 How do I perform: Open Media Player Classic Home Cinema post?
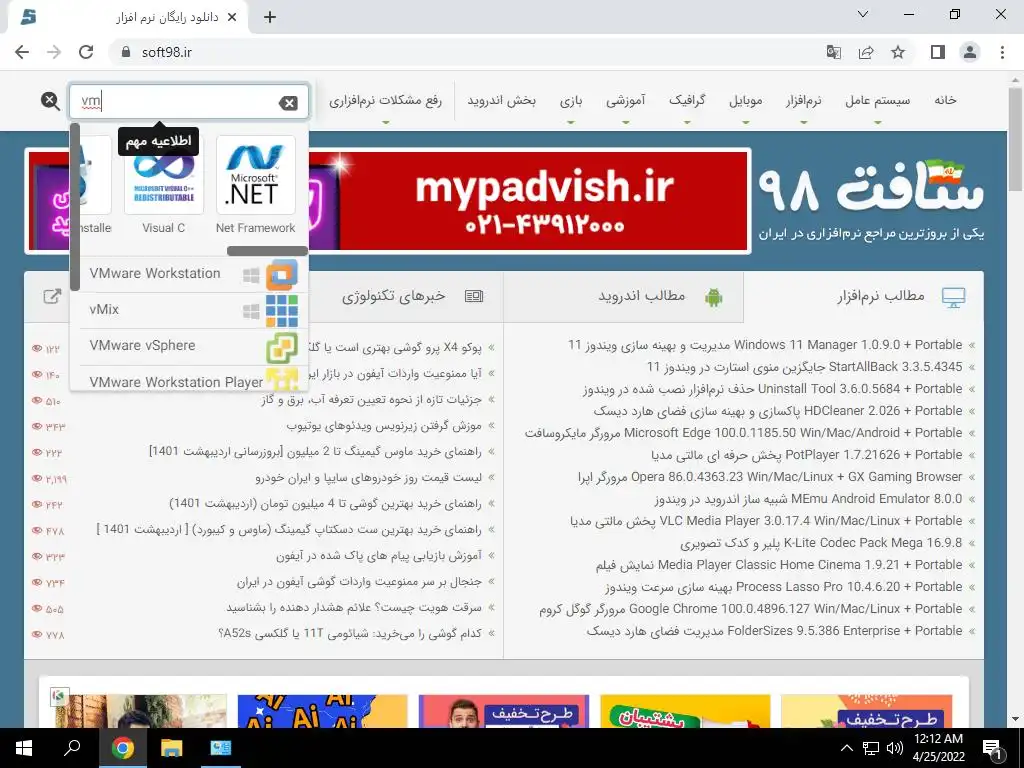pyautogui.click(x=779, y=565)
